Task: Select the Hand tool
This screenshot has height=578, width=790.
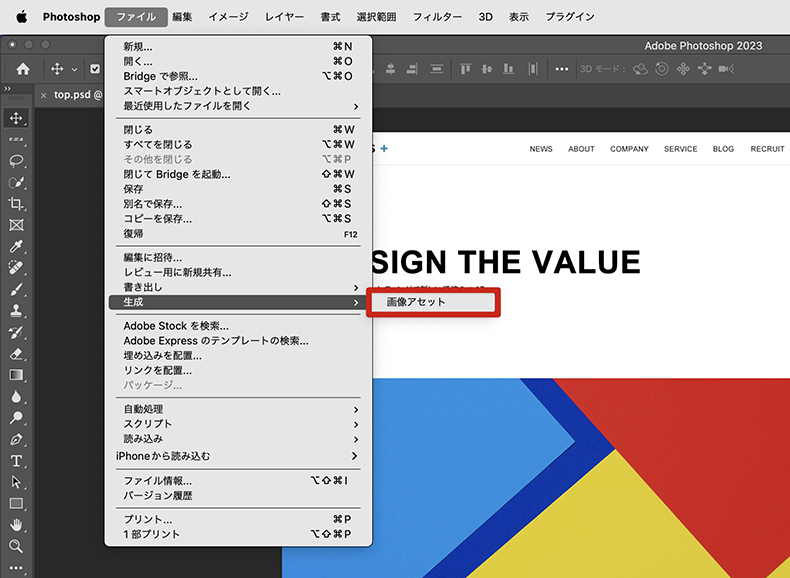Action: click(x=16, y=525)
